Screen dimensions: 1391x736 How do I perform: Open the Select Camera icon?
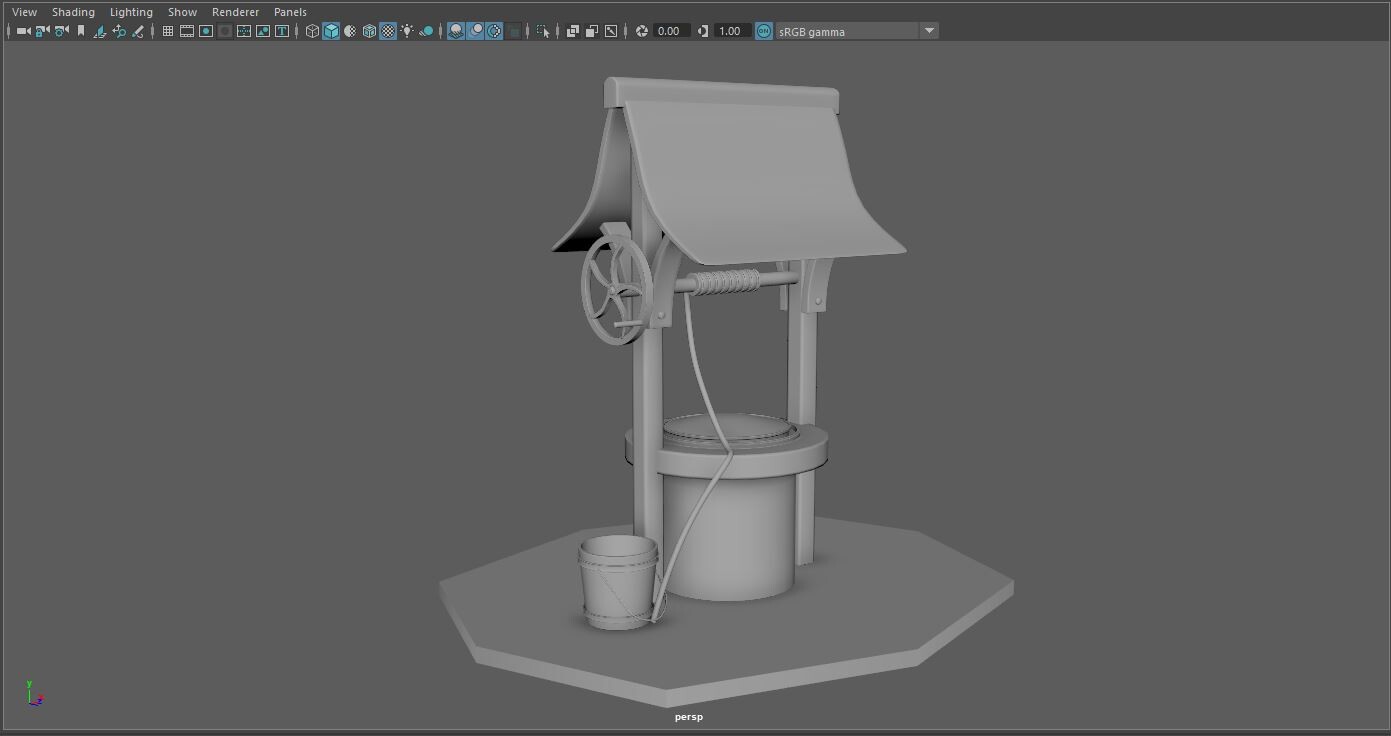(22, 31)
